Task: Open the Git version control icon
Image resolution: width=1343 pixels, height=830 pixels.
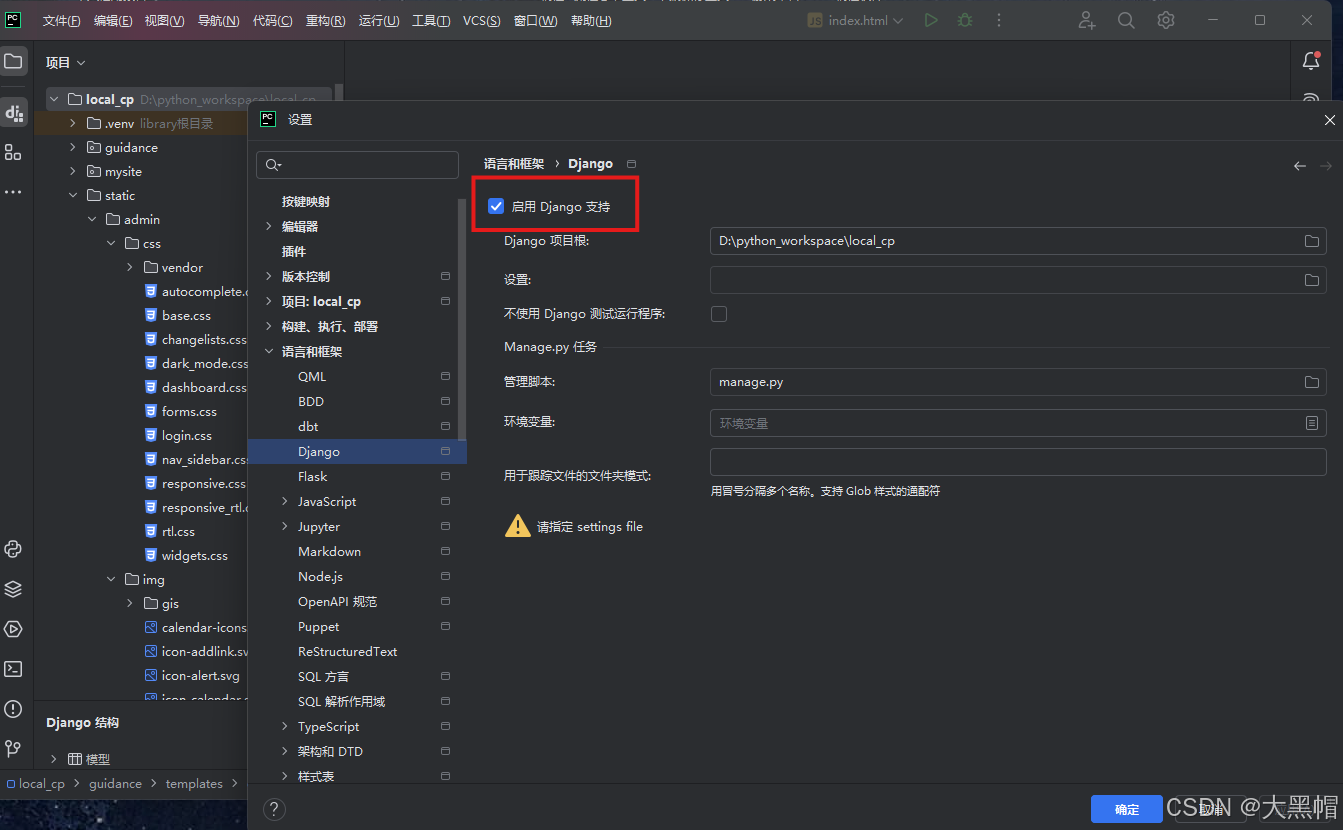Action: pos(13,748)
